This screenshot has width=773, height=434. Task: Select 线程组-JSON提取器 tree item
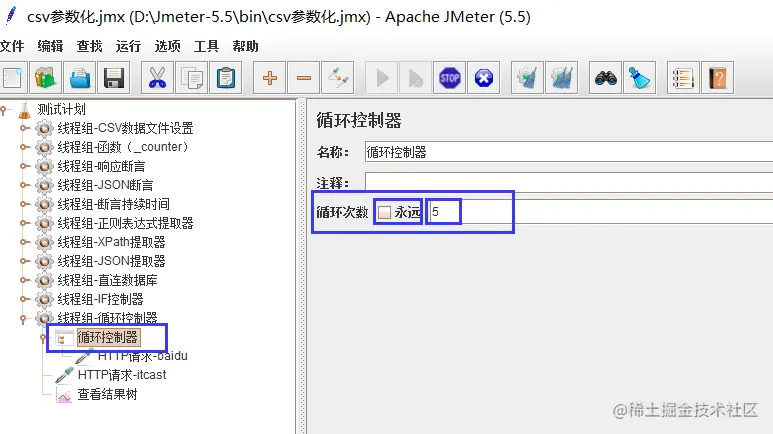[111, 261]
